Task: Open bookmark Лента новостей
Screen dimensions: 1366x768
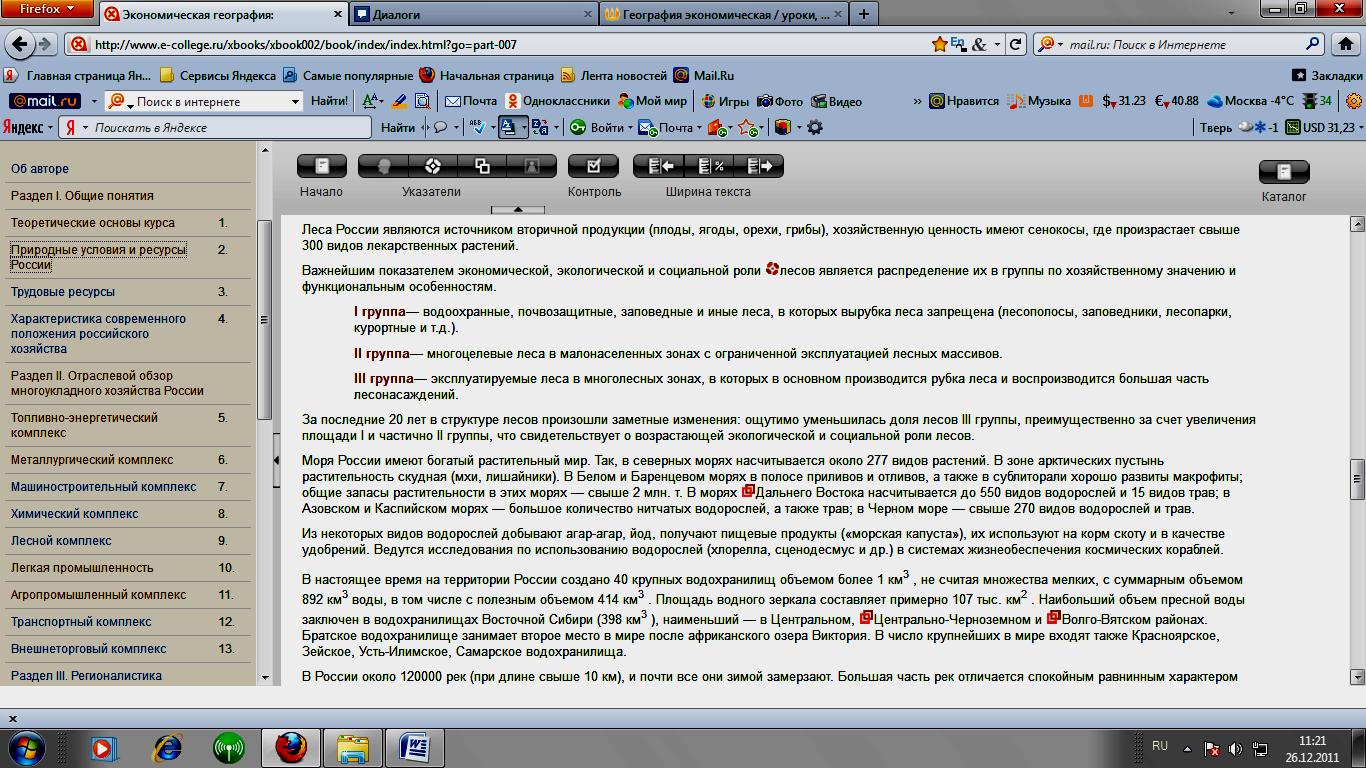Action: tap(614, 75)
